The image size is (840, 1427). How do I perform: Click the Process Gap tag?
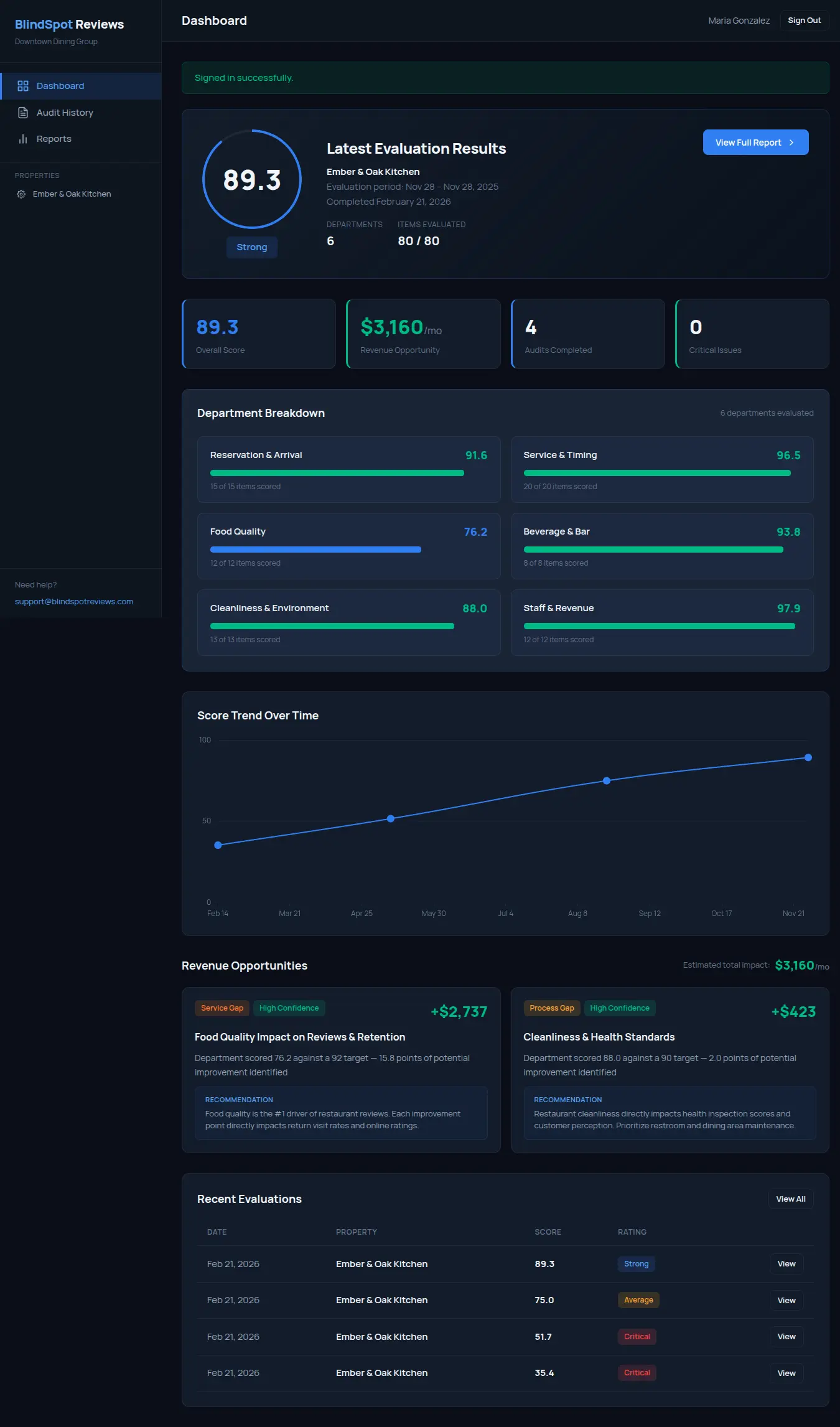[552, 1008]
